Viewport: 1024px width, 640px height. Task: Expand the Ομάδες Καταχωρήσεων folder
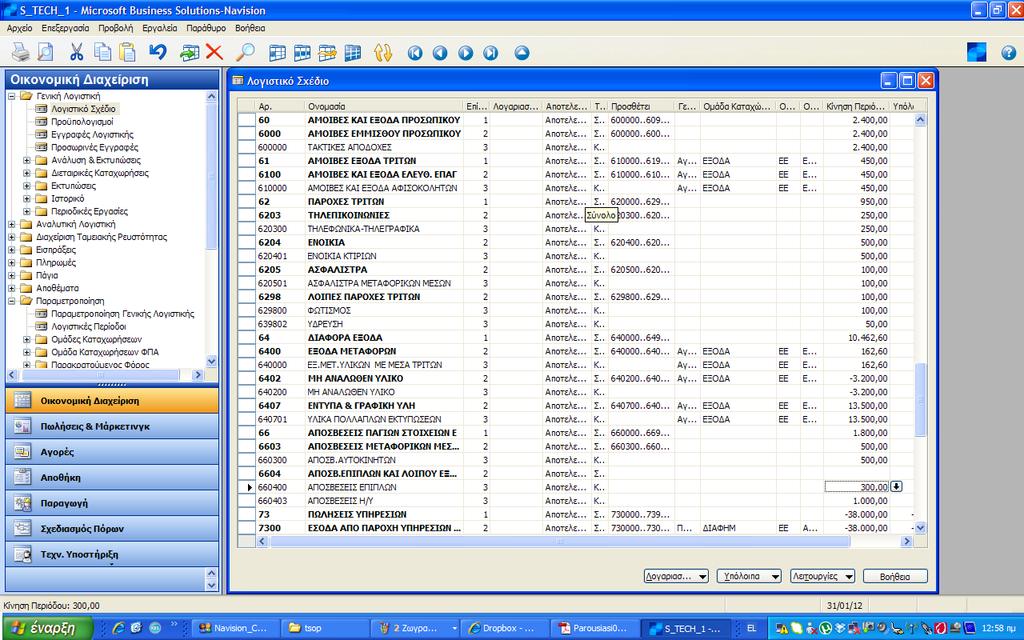(27, 340)
